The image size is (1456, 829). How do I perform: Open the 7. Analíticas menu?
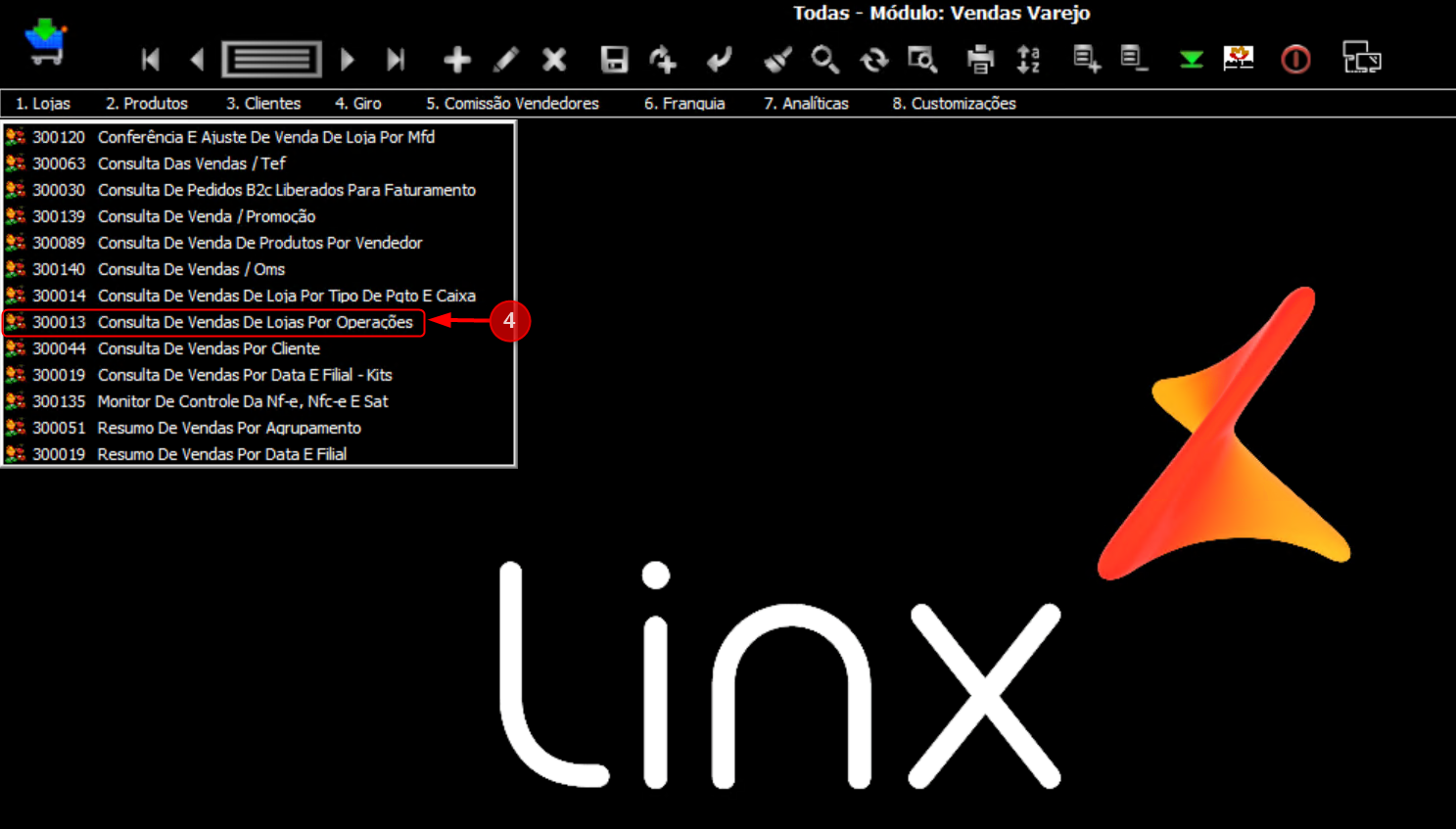click(806, 104)
